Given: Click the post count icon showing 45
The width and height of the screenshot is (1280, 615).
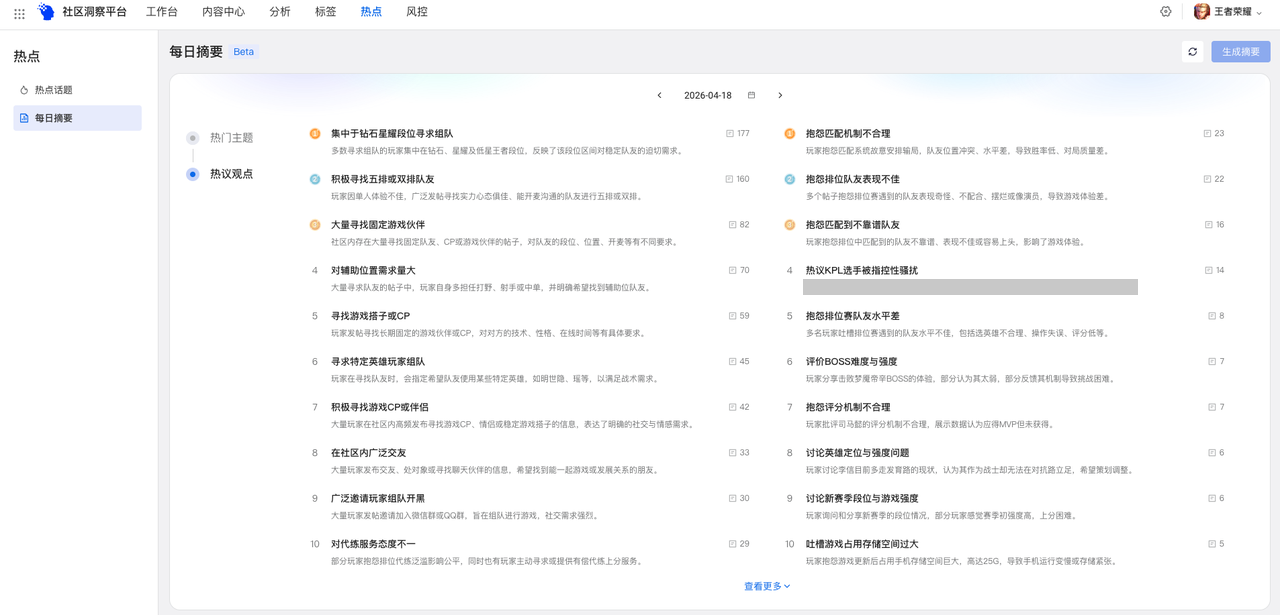Looking at the screenshot, I should 733,361.
